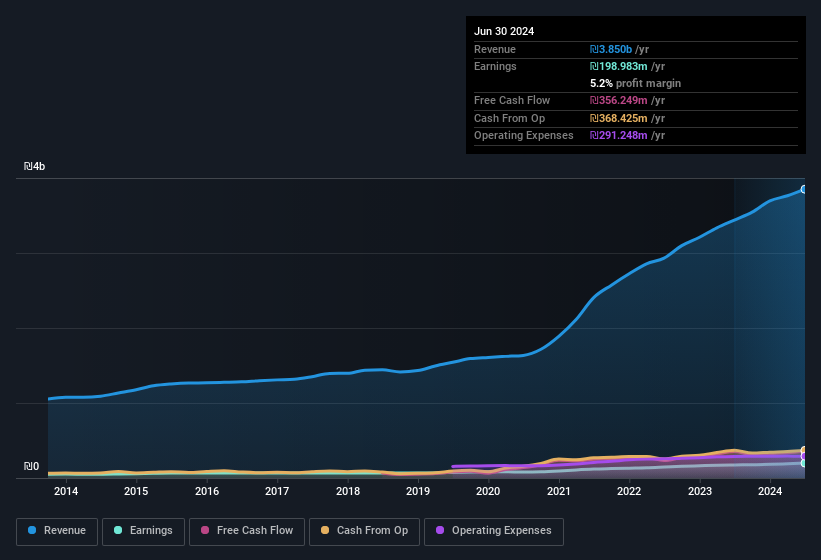The width and height of the screenshot is (821, 560).
Task: Click the 2023 x-axis label
Action: point(700,491)
